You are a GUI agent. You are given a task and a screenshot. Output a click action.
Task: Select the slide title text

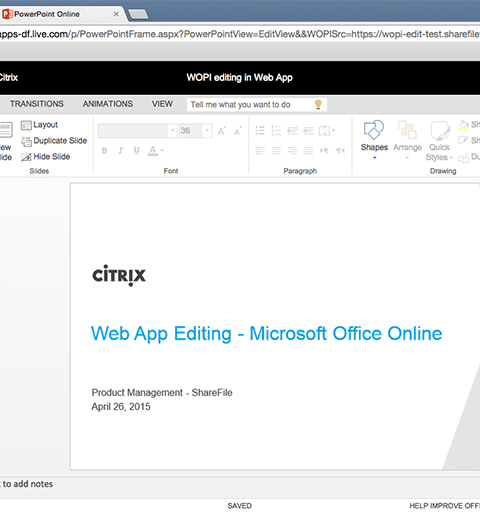pyautogui.click(x=267, y=334)
